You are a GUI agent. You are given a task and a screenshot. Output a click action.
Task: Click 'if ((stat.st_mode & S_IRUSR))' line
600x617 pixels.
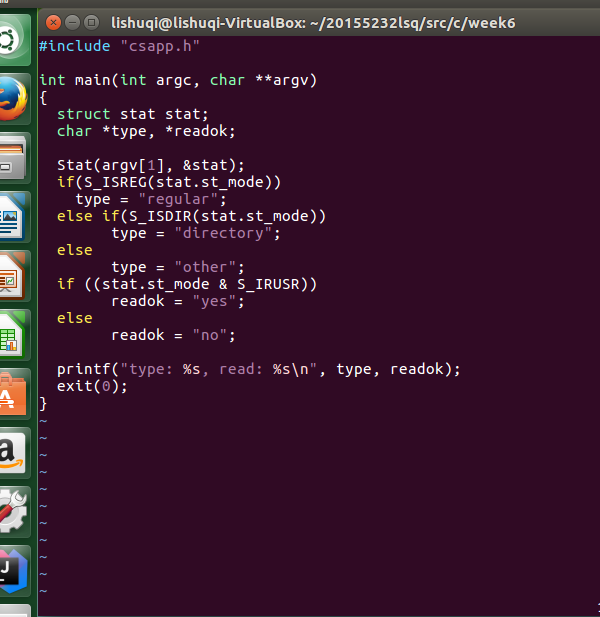187,284
